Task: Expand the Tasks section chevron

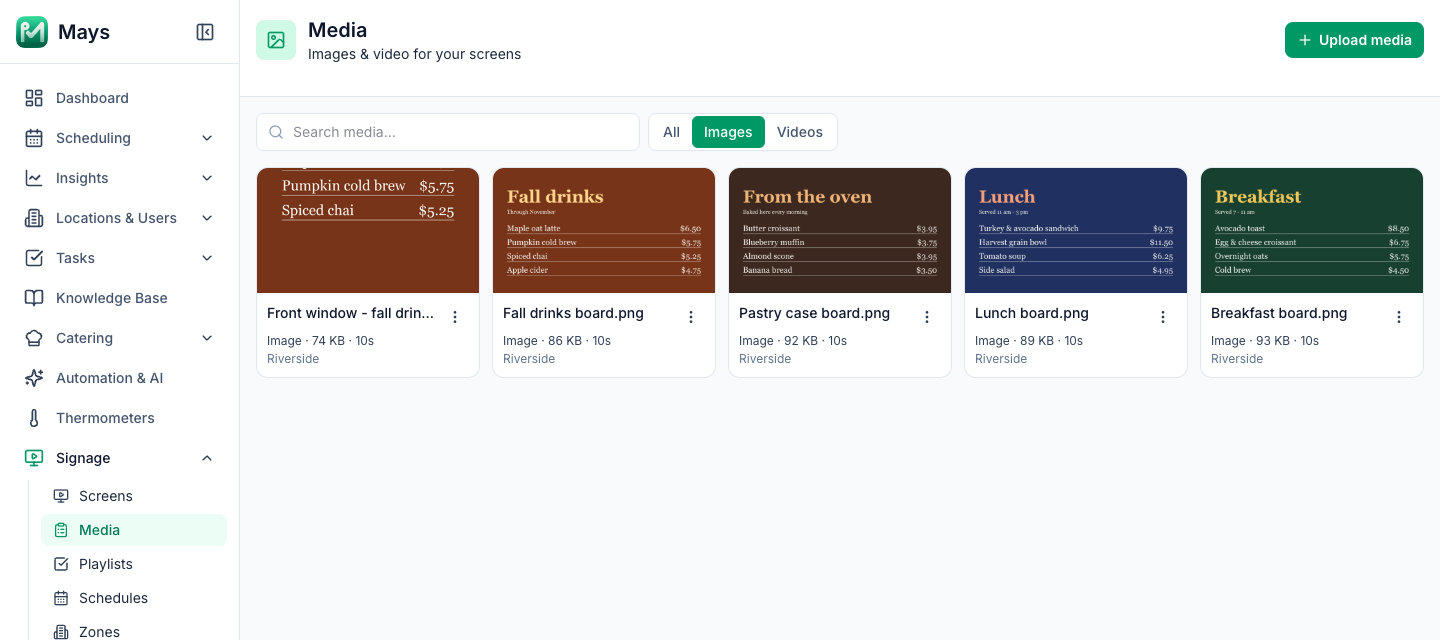Action: point(207,258)
